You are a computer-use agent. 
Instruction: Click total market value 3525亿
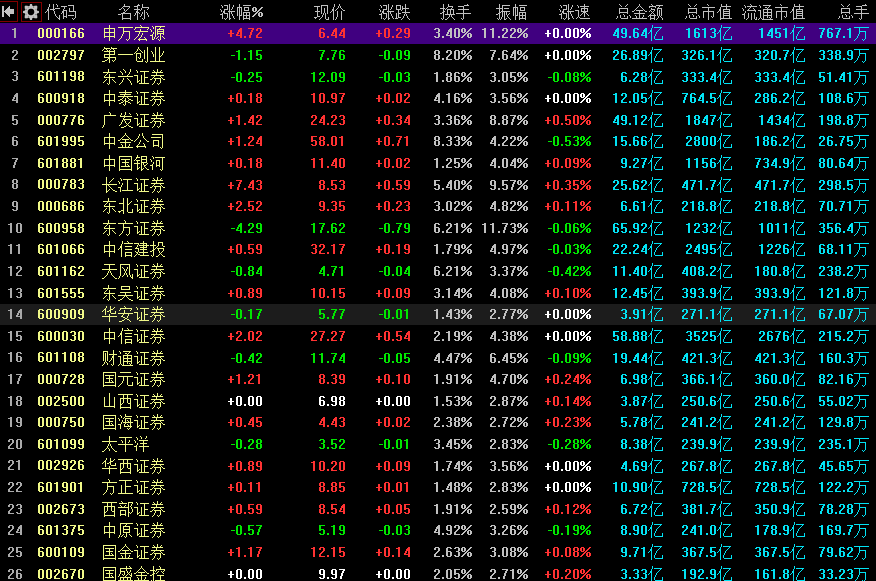(708, 336)
